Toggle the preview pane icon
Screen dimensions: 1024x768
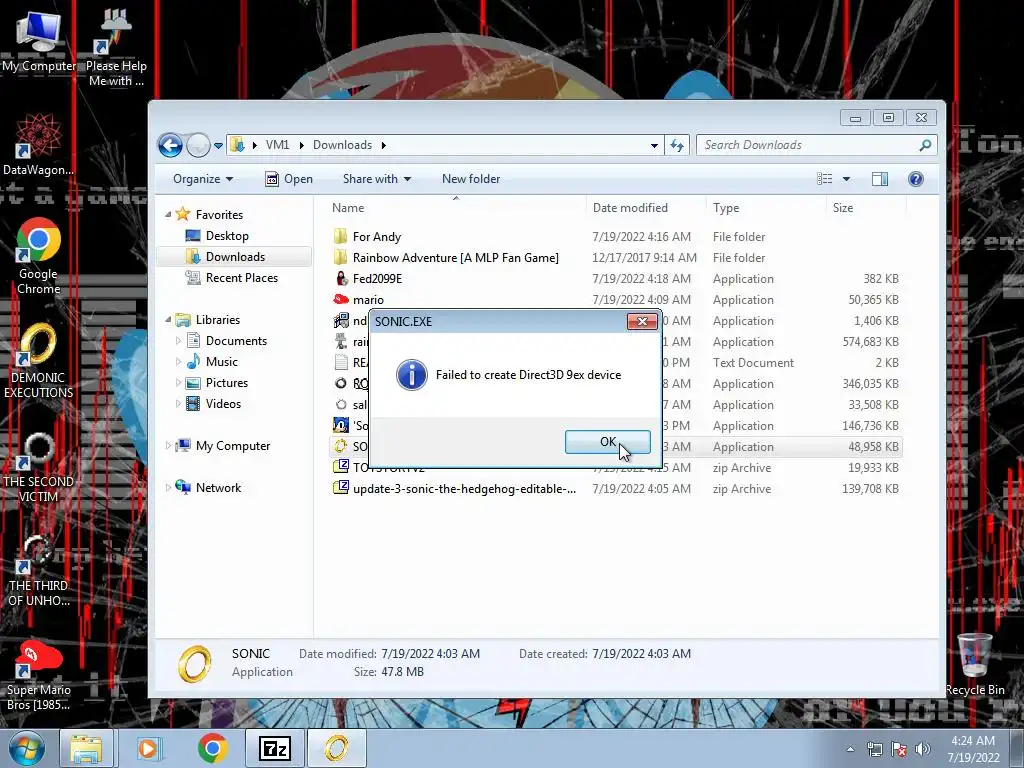pyautogui.click(x=880, y=179)
